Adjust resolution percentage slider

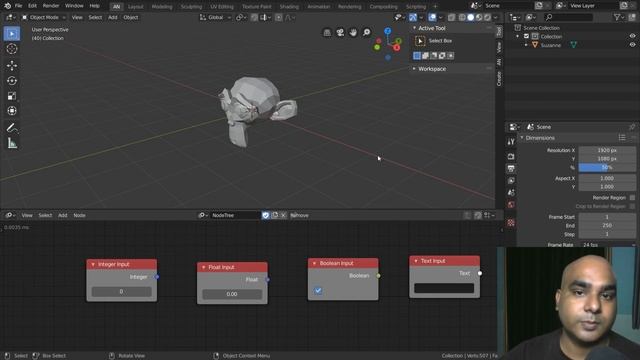pyautogui.click(x=607, y=167)
